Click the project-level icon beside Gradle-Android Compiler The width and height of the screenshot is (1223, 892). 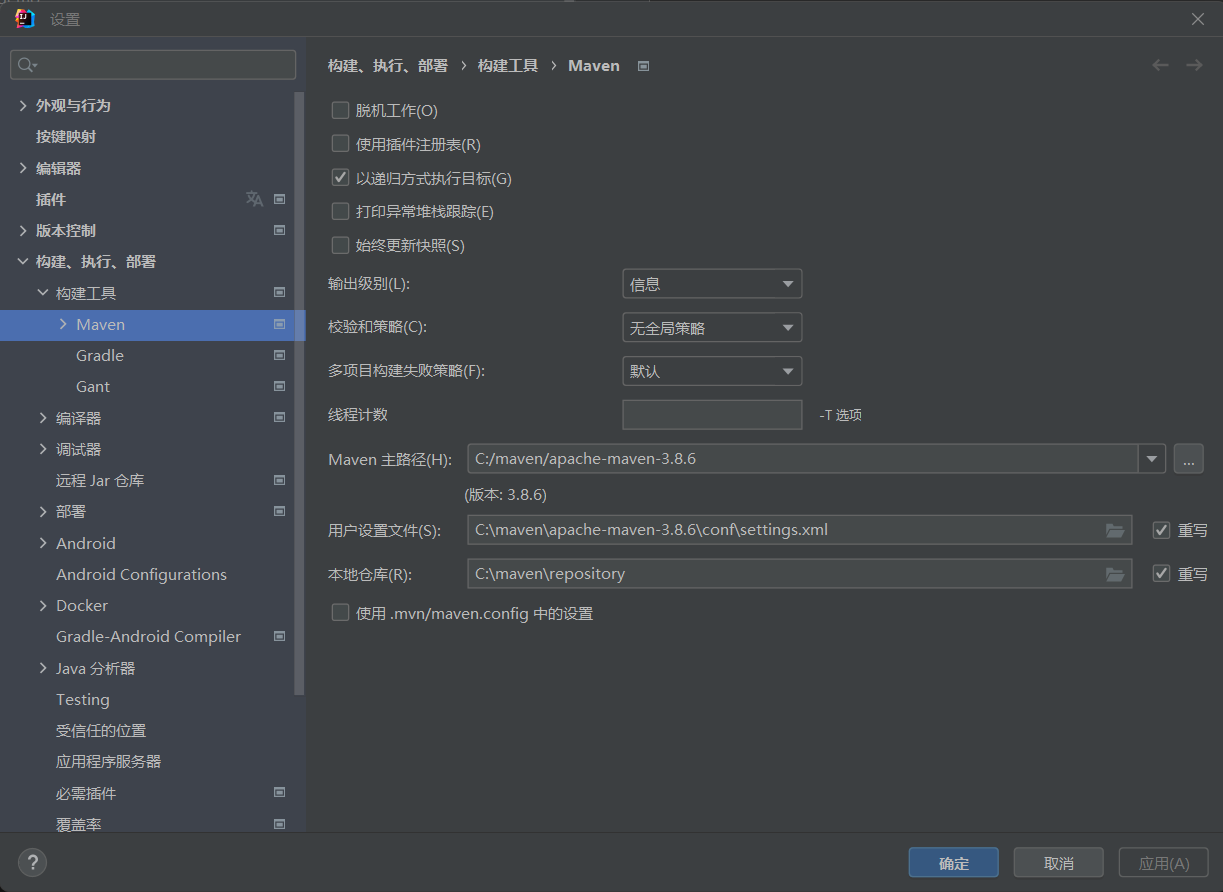click(280, 636)
